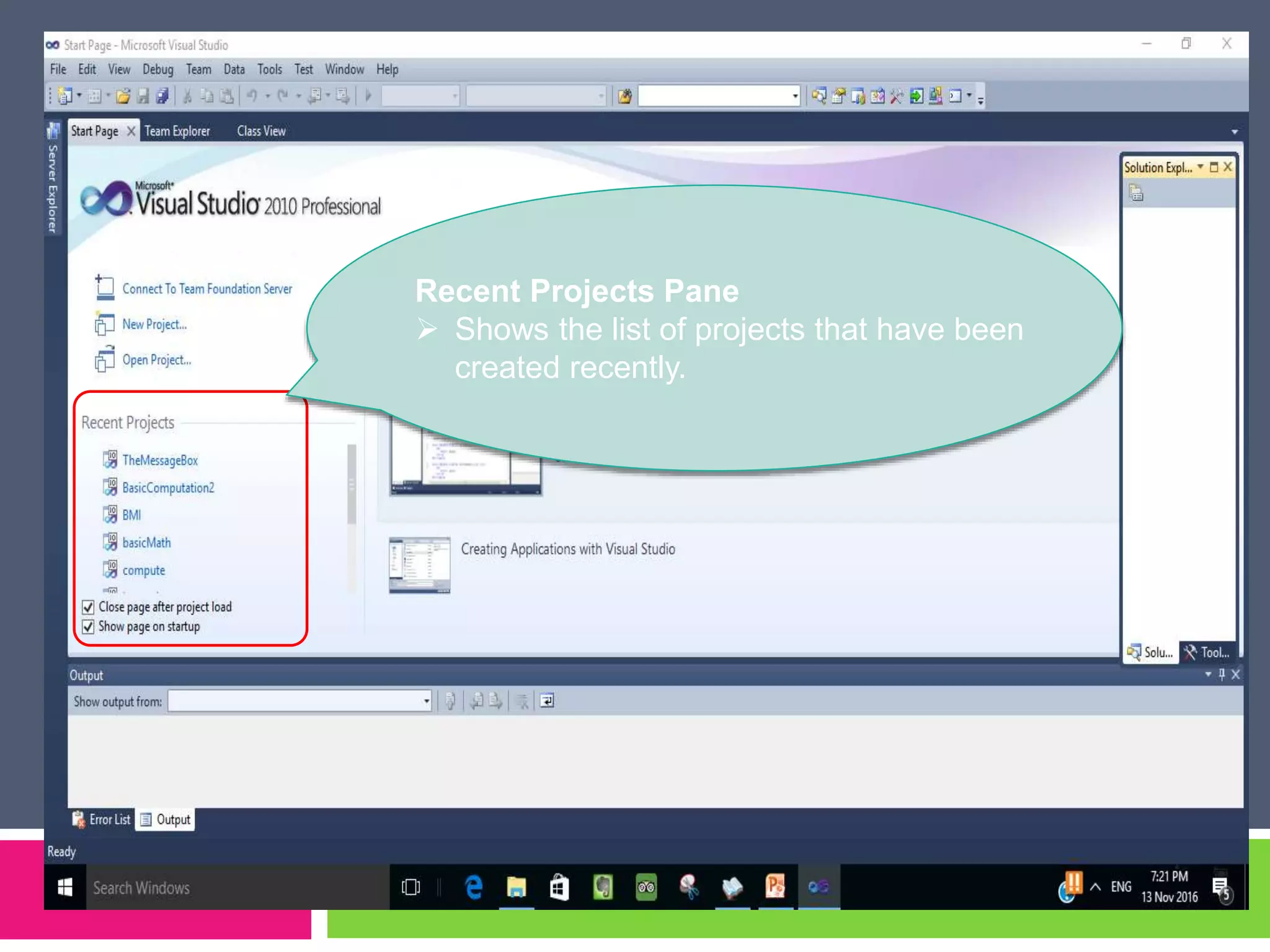This screenshot has width=1270, height=952.
Task: Click the Start Page green arrow toolbar icon
Action: [x=917, y=96]
